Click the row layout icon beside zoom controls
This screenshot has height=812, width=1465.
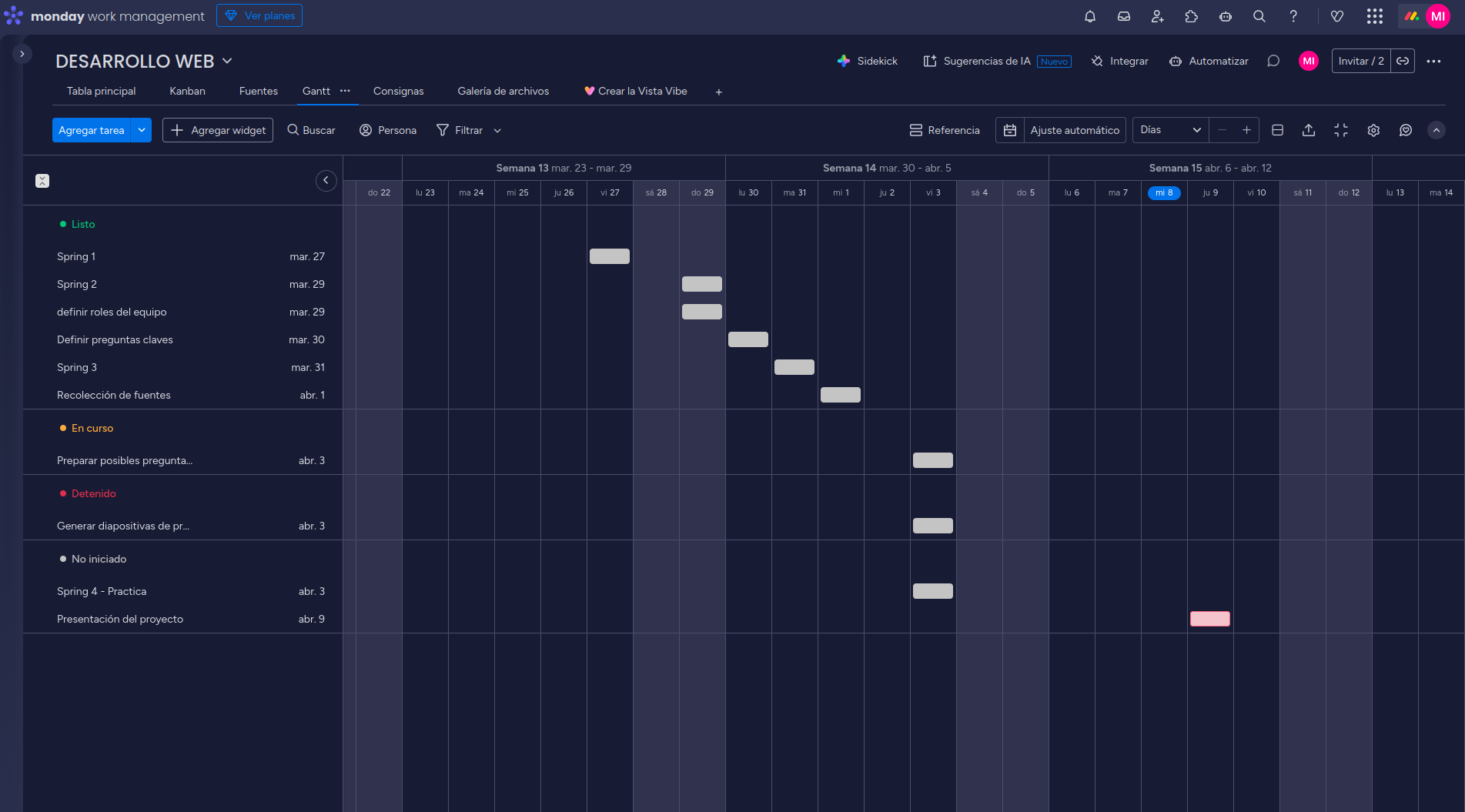coord(1277,130)
